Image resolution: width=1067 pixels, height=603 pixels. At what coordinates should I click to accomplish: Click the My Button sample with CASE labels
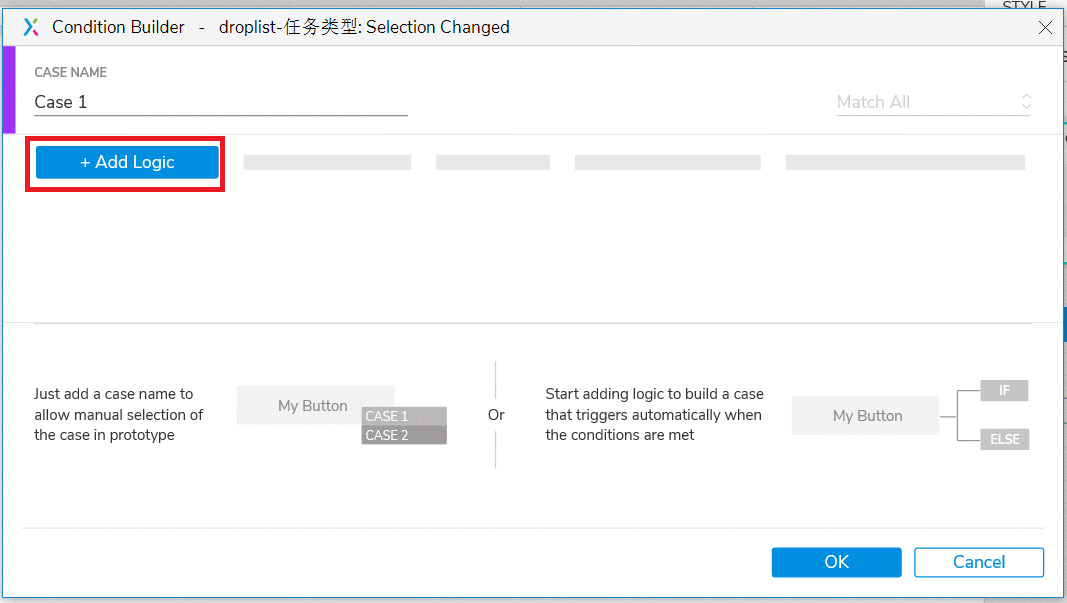click(x=315, y=406)
